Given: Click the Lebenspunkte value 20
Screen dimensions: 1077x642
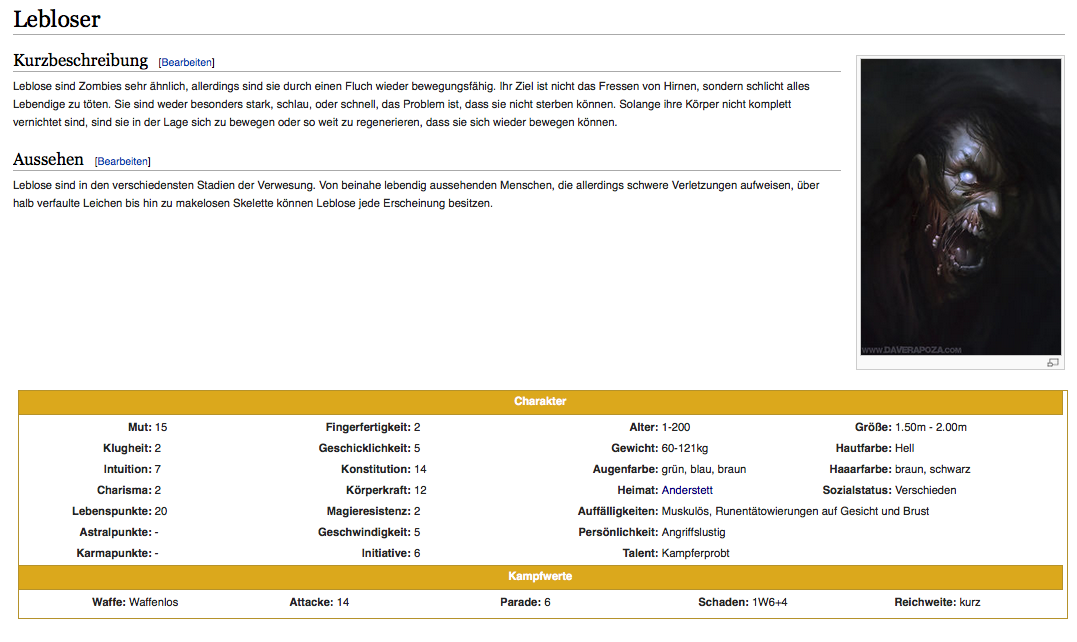Looking at the screenshot, I should pyautogui.click(x=163, y=510).
